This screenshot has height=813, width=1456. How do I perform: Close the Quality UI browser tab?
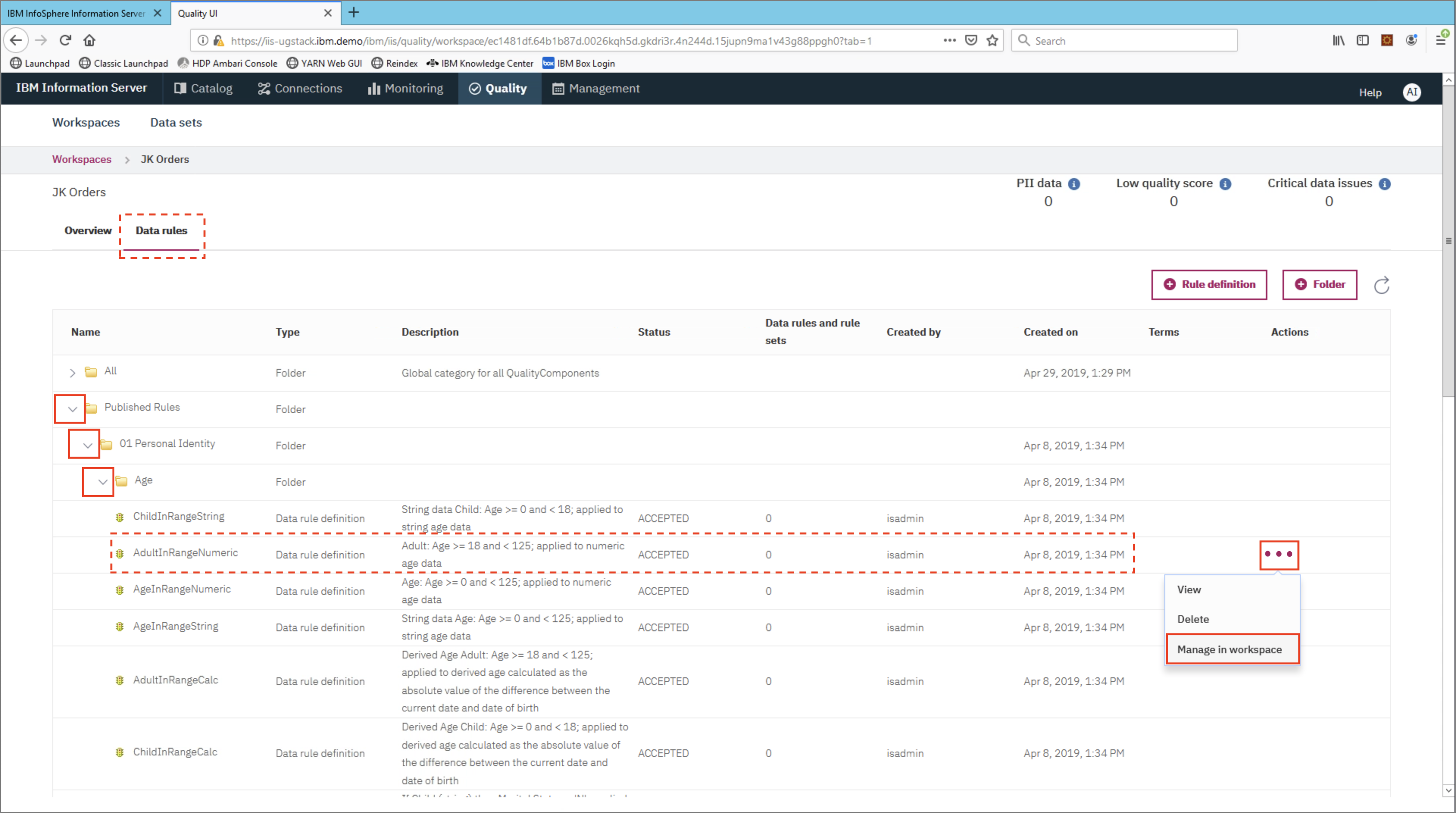pos(327,13)
